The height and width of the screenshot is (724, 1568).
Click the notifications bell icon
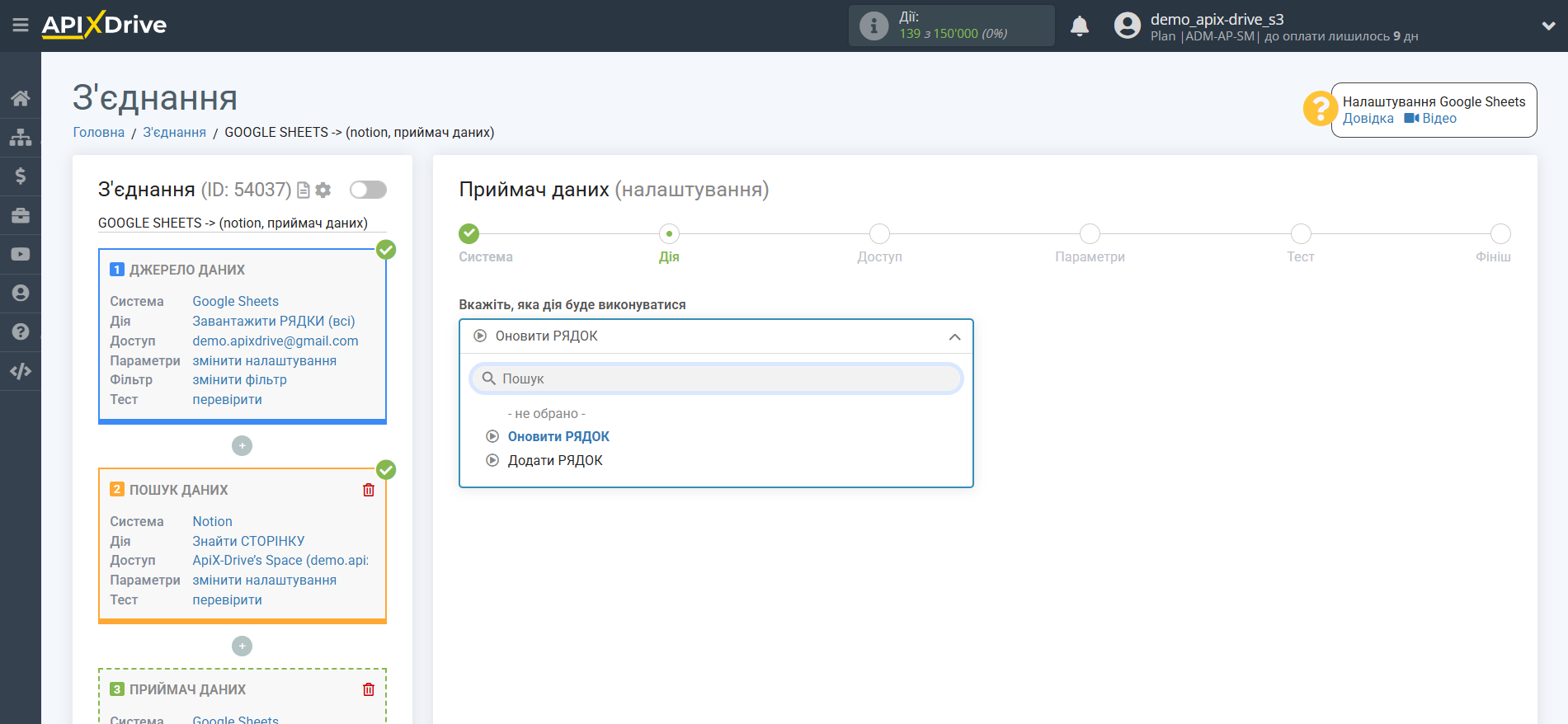point(1079,26)
